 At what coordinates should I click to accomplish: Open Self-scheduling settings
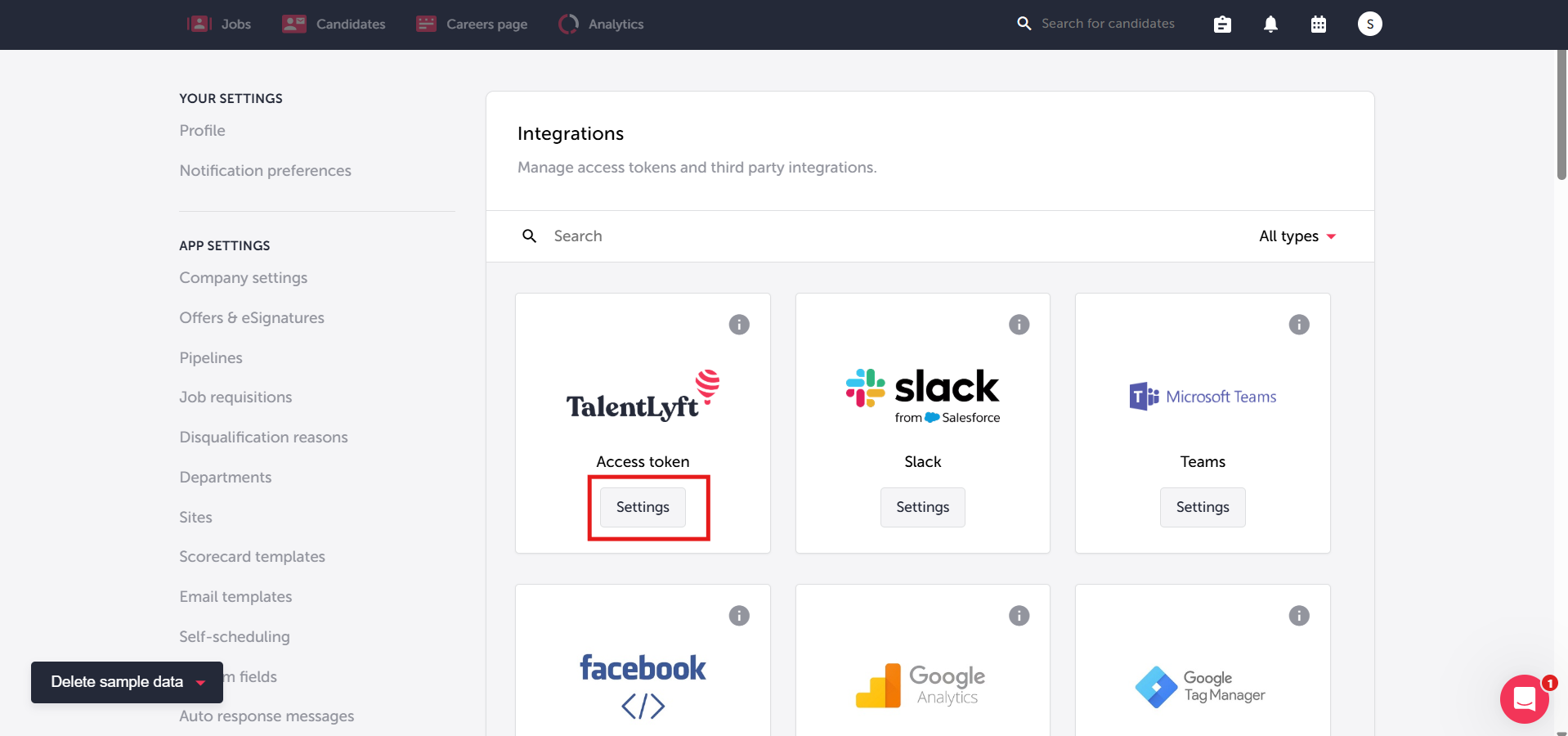coord(235,637)
